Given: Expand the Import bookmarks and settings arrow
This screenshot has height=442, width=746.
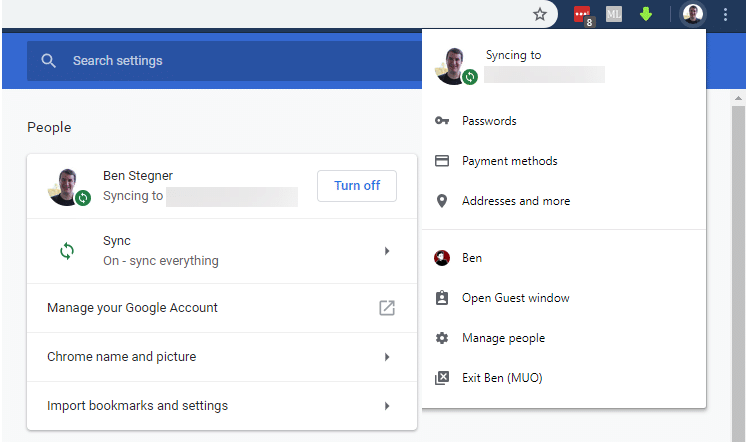Looking at the screenshot, I should (x=387, y=406).
